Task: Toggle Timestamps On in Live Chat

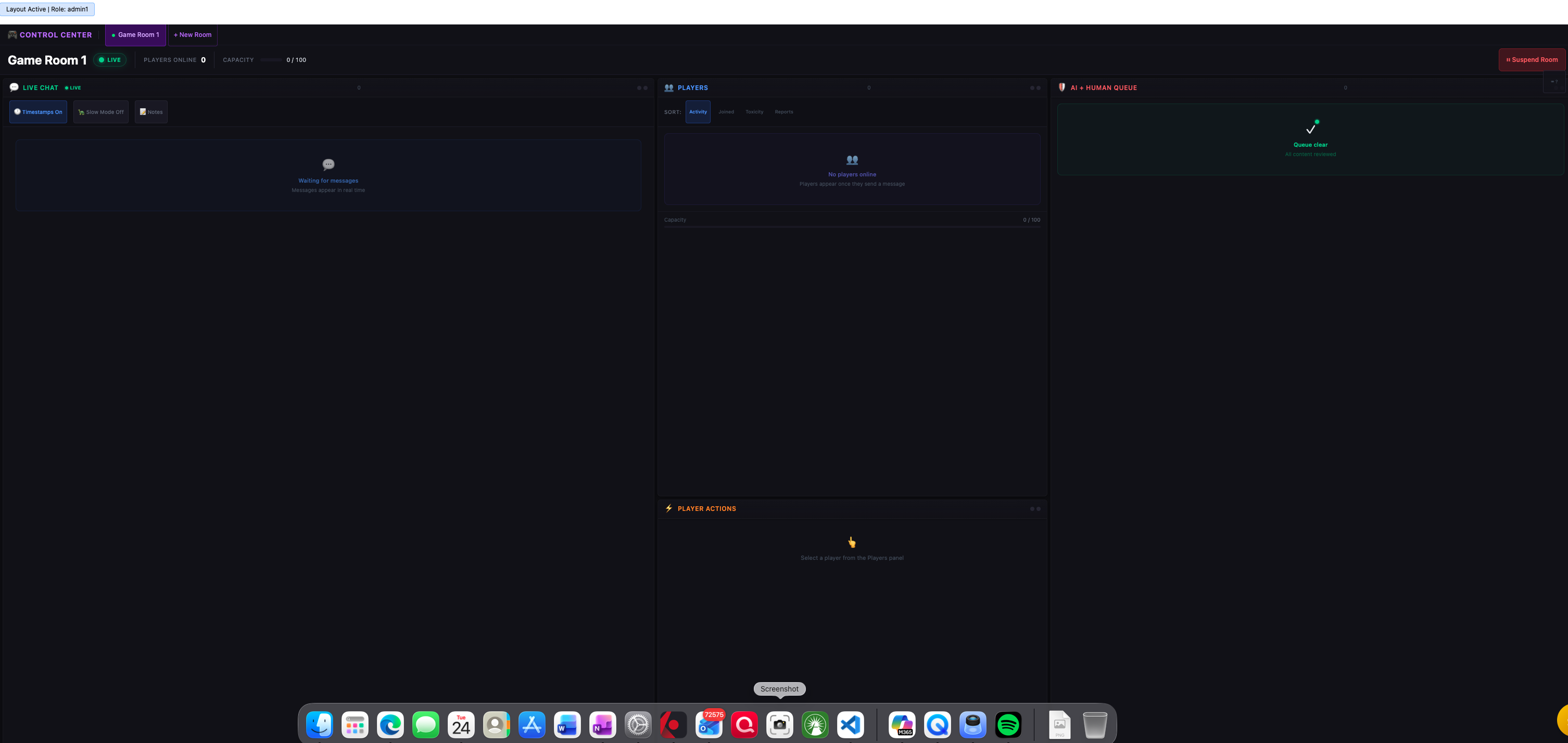Action: (39, 112)
